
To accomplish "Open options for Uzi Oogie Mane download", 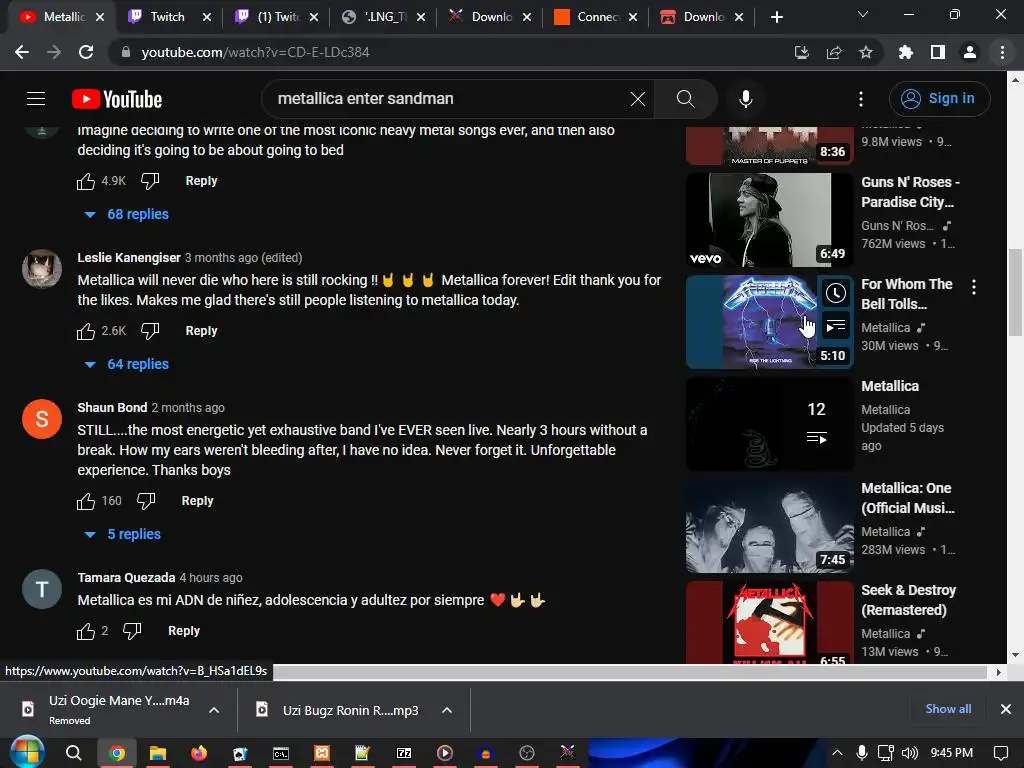I will (x=214, y=710).
